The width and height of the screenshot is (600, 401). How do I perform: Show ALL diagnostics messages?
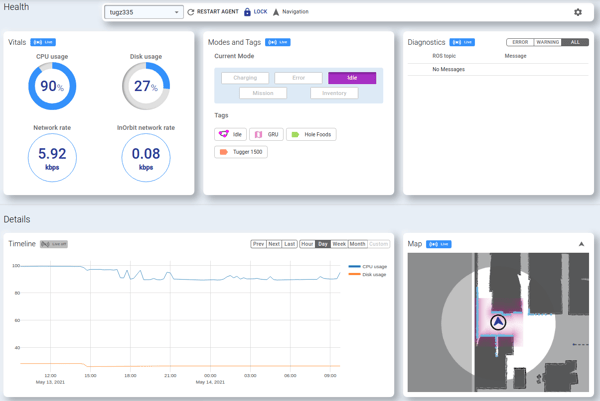pos(575,42)
